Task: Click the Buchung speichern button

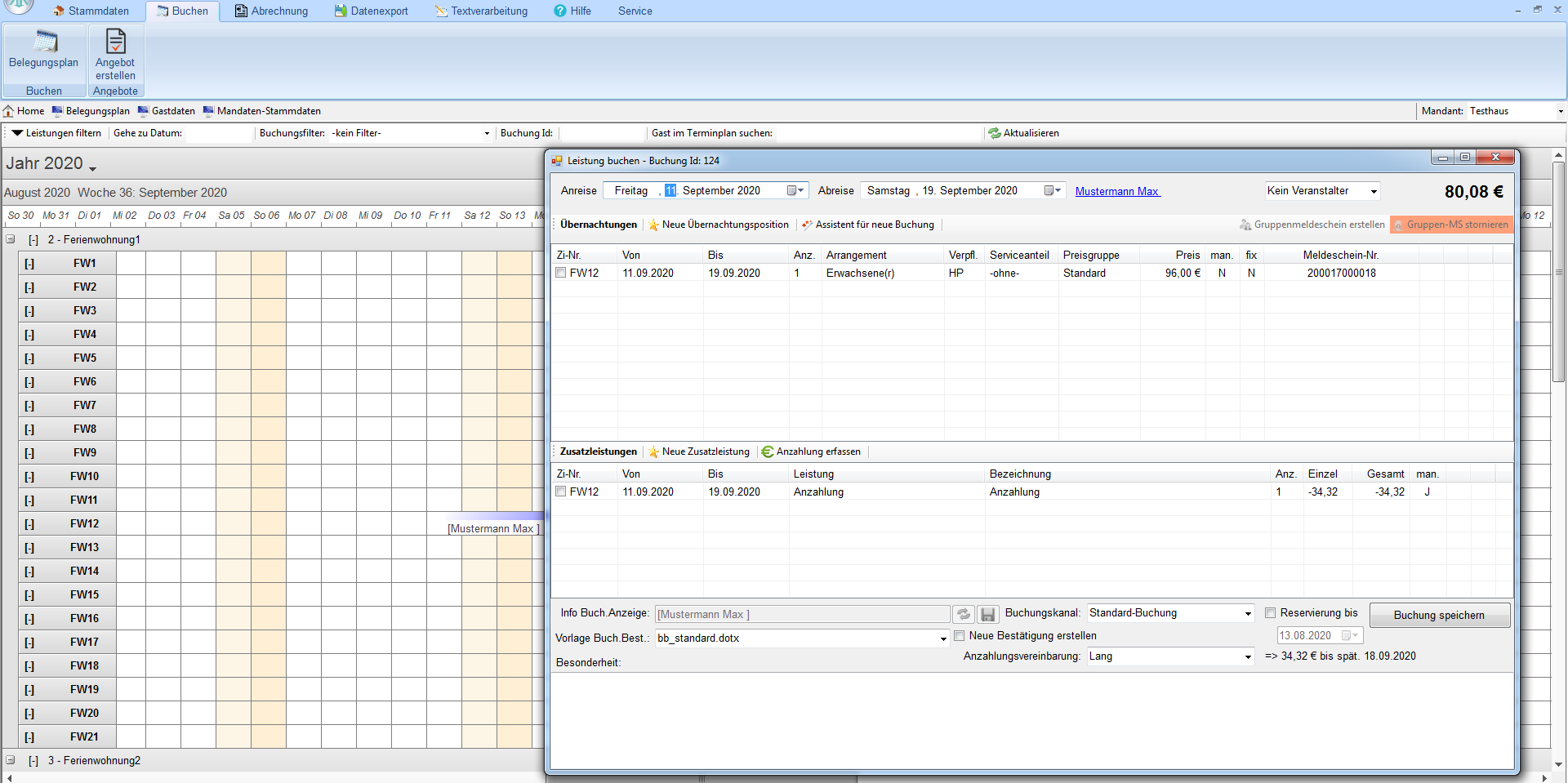Action: point(1439,616)
